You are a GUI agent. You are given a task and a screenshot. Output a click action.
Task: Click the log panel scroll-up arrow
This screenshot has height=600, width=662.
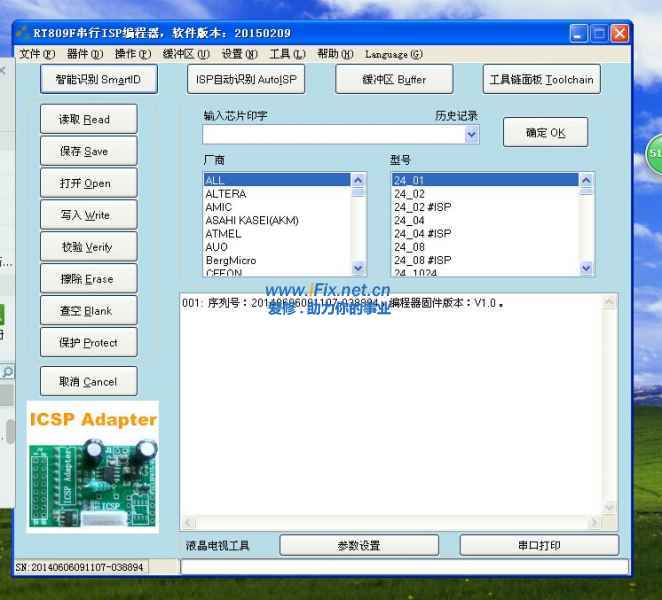609,301
